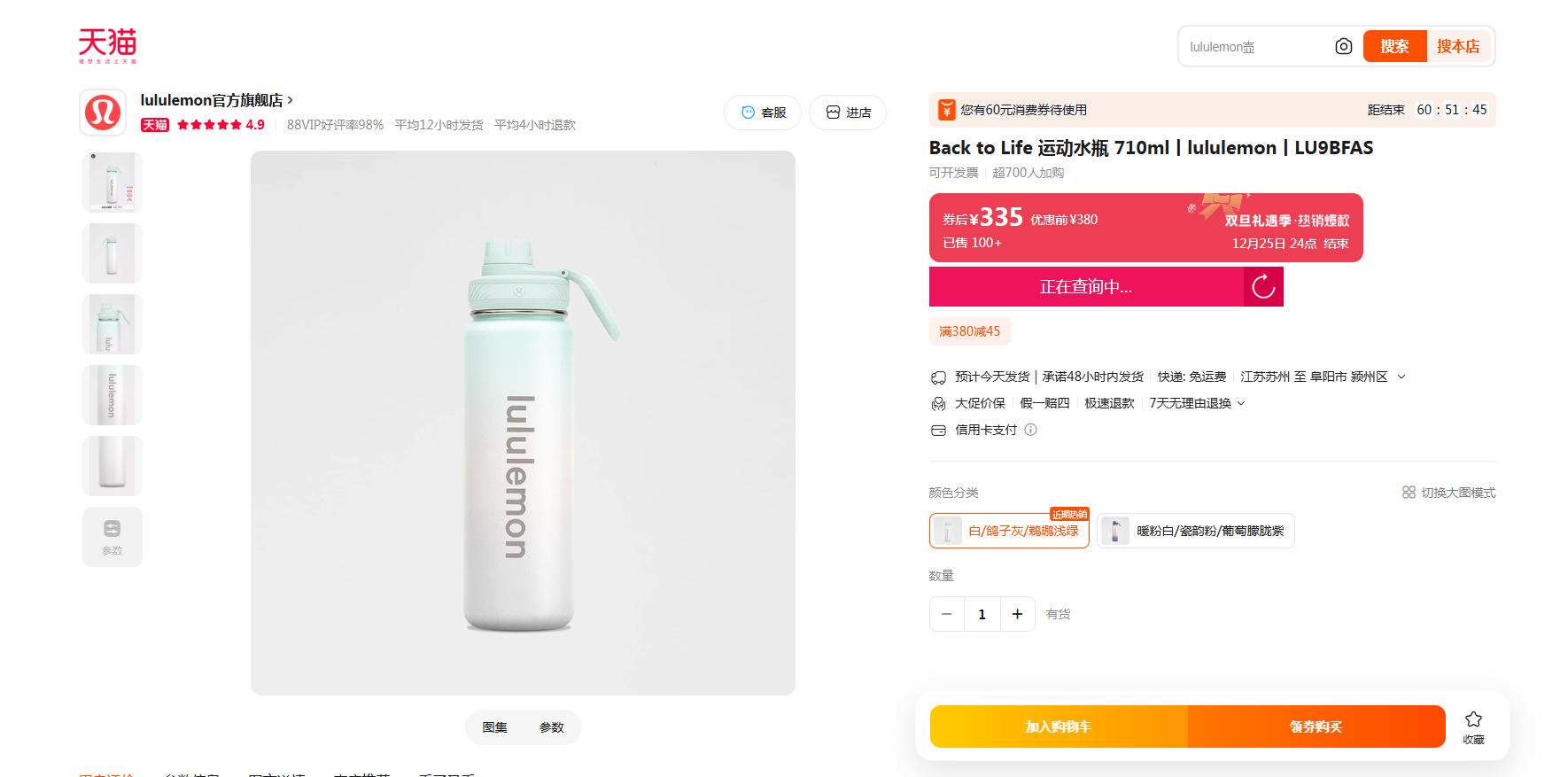Increase quantity with the plus button
The width and height of the screenshot is (1568, 777).
(1017, 614)
